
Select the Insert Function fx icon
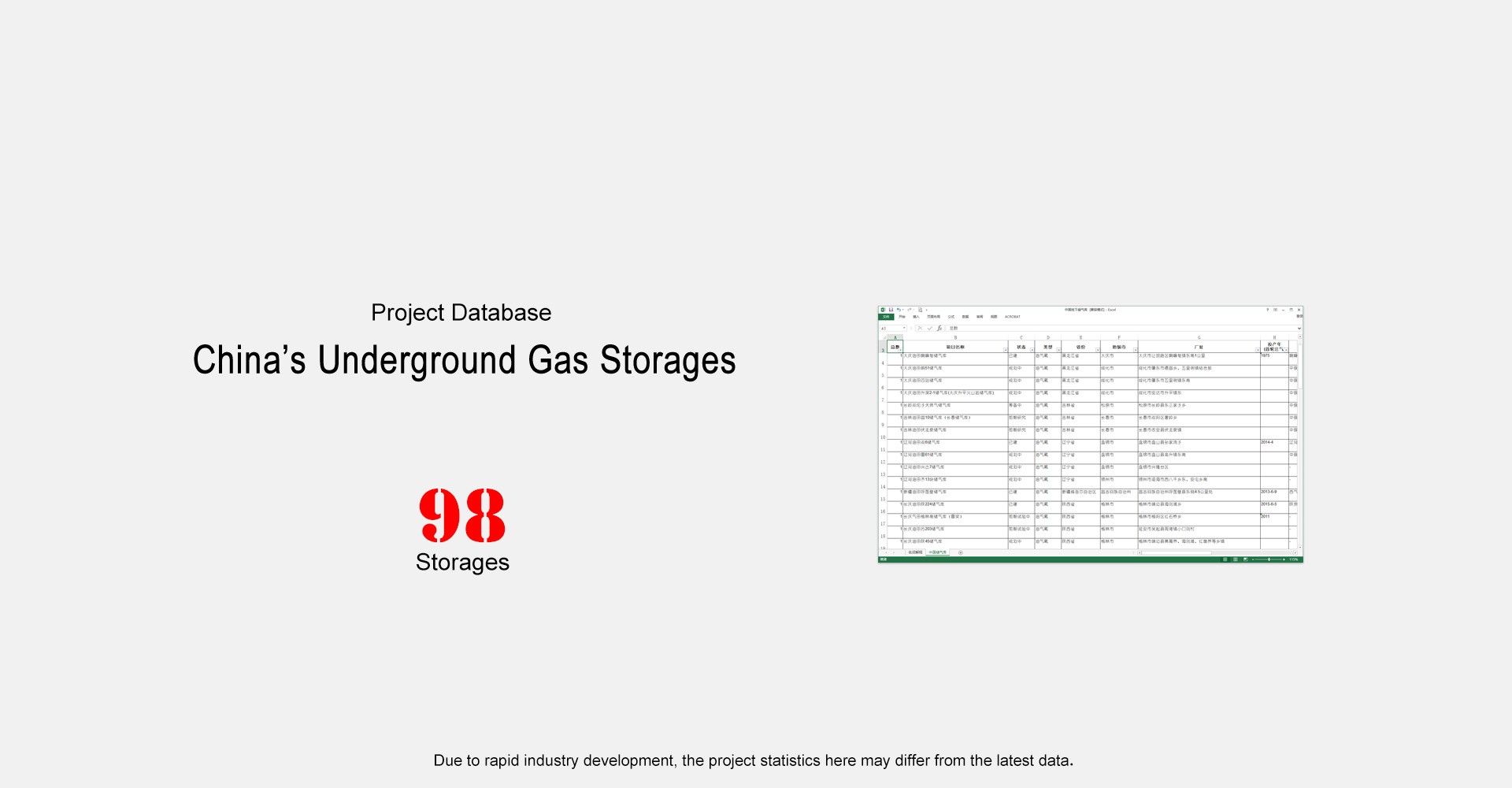click(x=939, y=328)
